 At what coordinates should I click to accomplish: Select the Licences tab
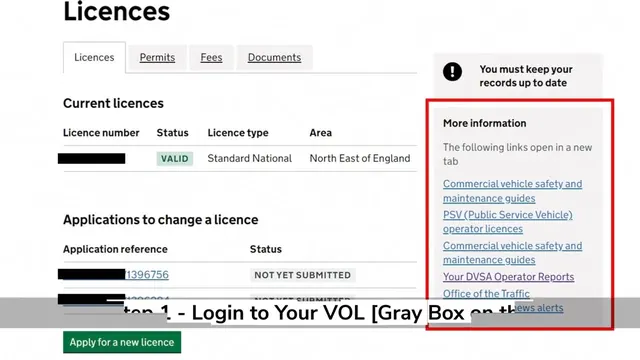tap(94, 58)
